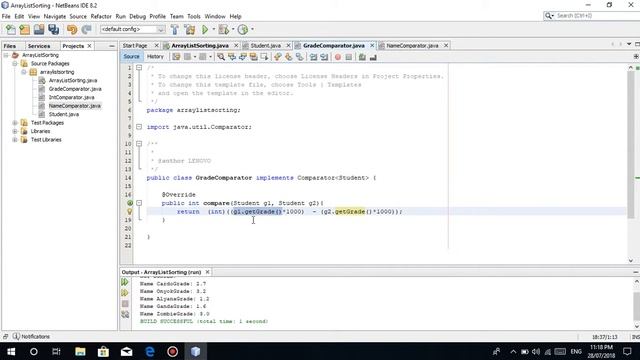Screen dimensions: 640x360
Task: Click the Stop Macro Recording icon
Action: (x=349, y=57)
